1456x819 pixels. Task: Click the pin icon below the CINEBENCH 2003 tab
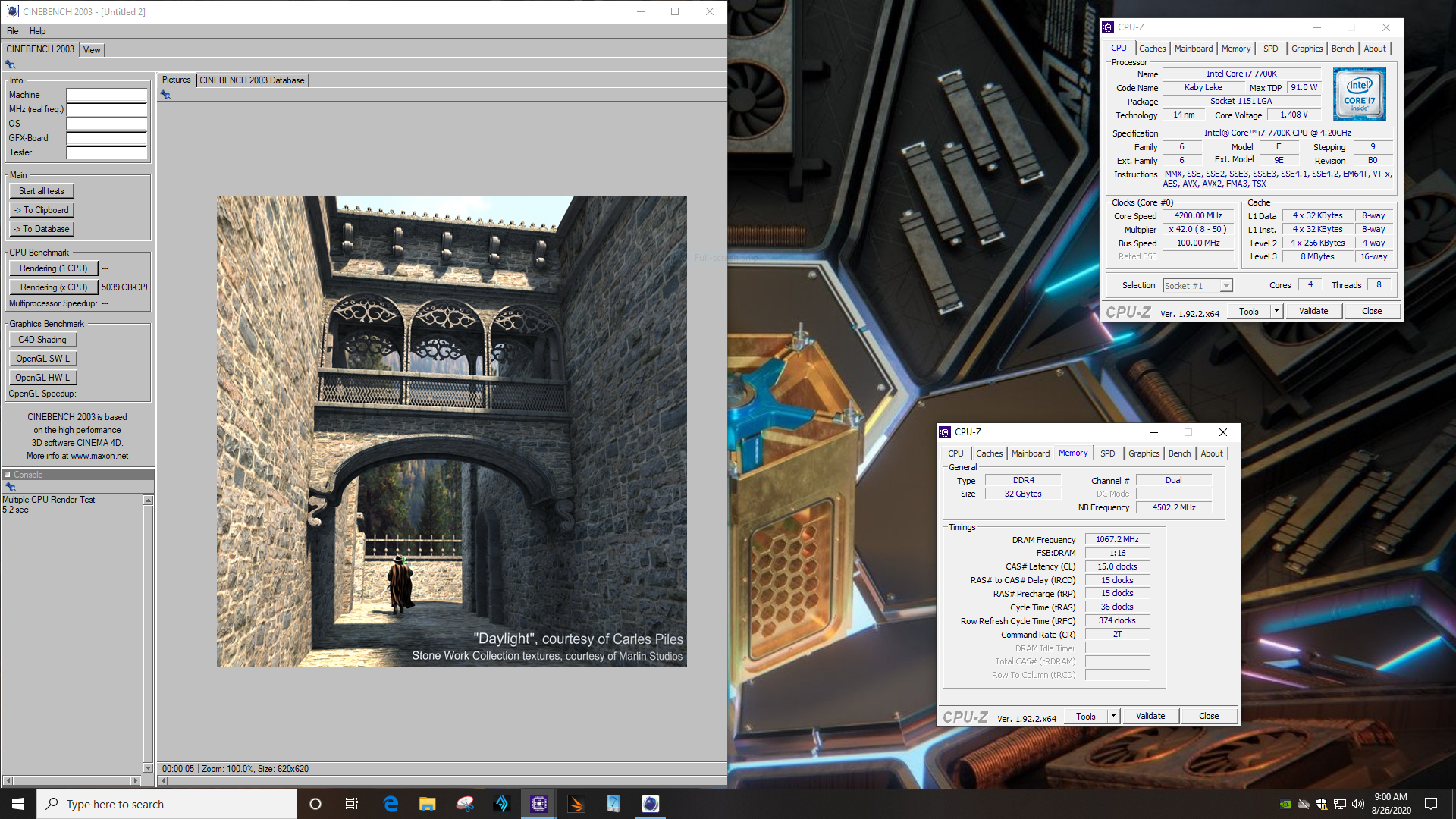pos(10,64)
